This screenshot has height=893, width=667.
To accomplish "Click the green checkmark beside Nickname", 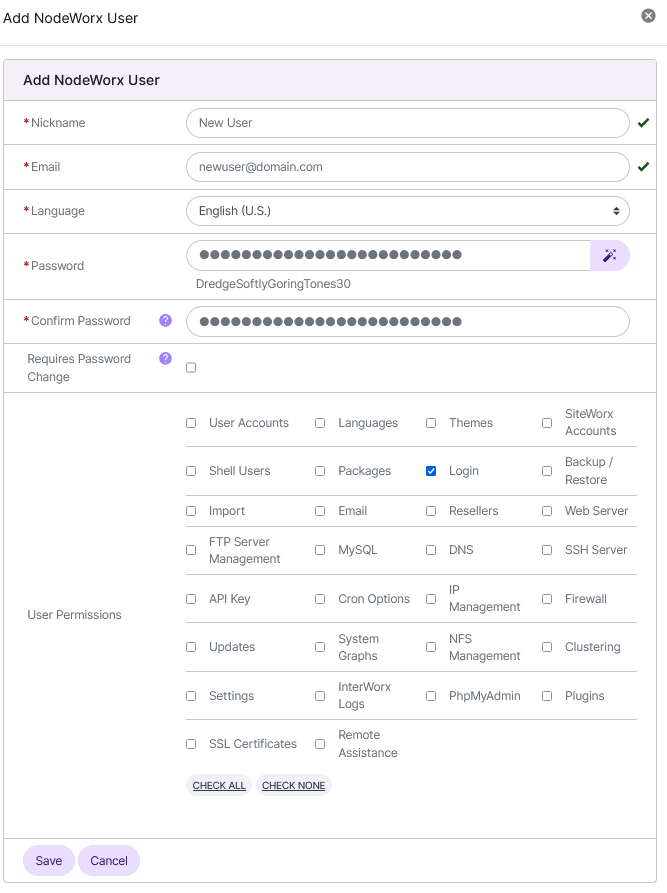I will click(643, 123).
